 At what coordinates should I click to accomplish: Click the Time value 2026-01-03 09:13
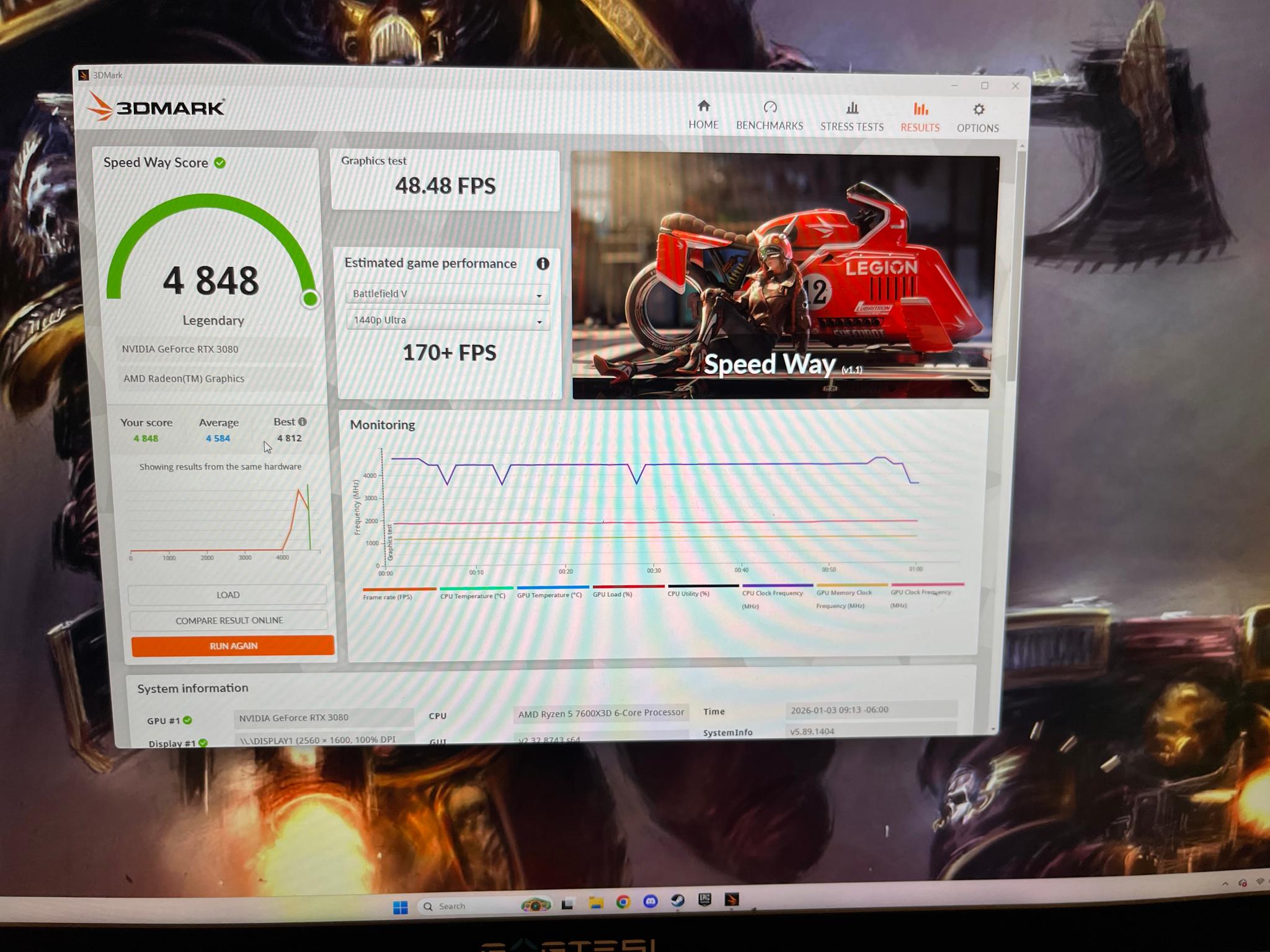pos(871,710)
